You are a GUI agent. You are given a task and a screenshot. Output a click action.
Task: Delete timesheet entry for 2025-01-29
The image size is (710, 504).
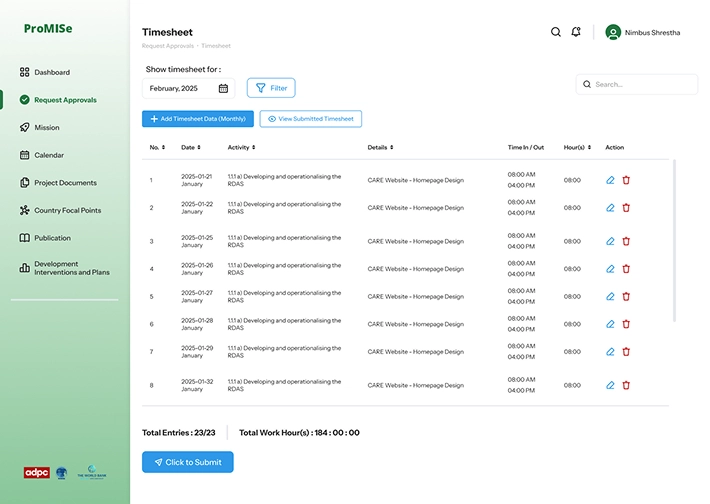point(626,352)
